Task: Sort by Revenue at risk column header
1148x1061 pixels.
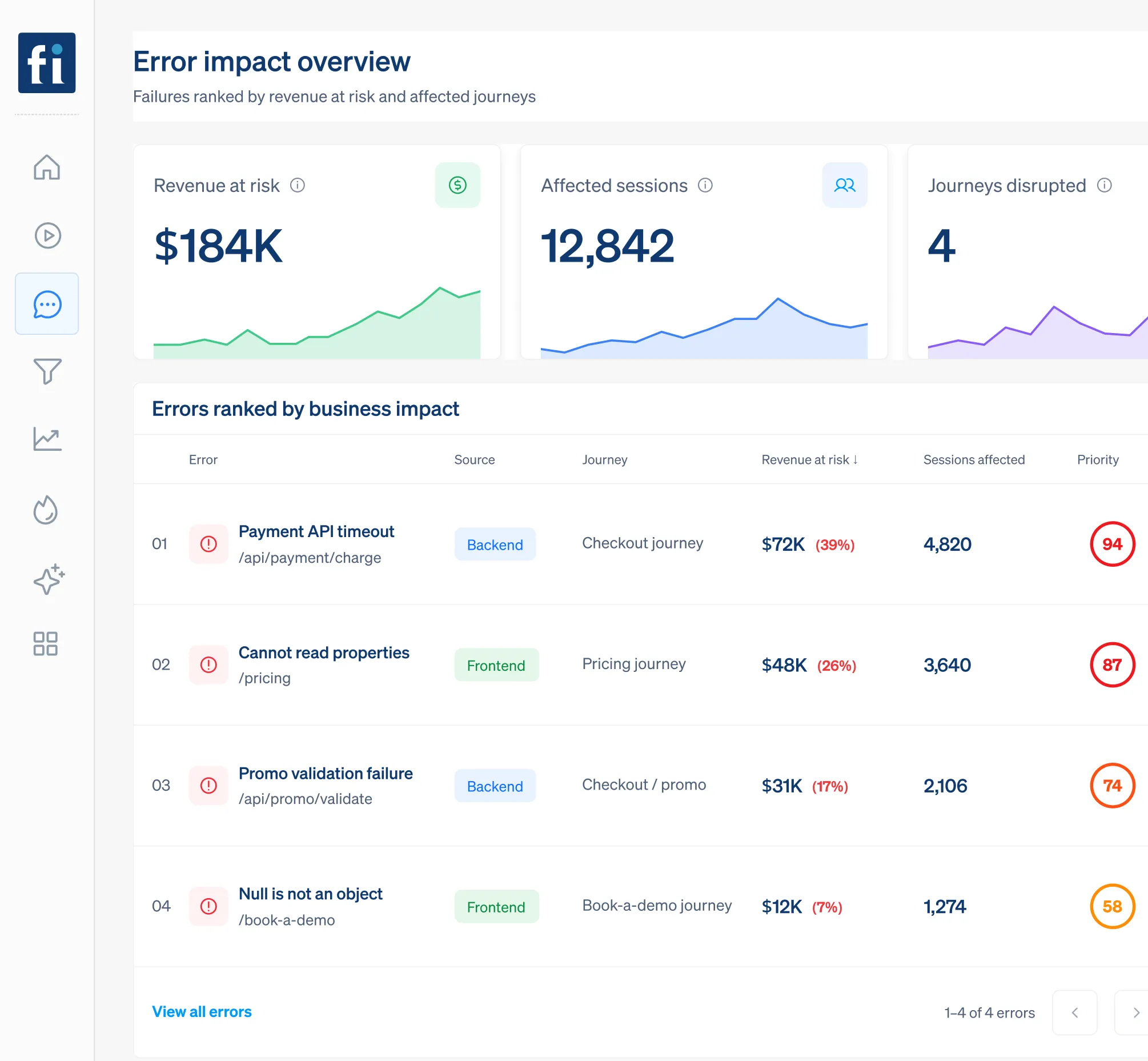Action: click(809, 459)
